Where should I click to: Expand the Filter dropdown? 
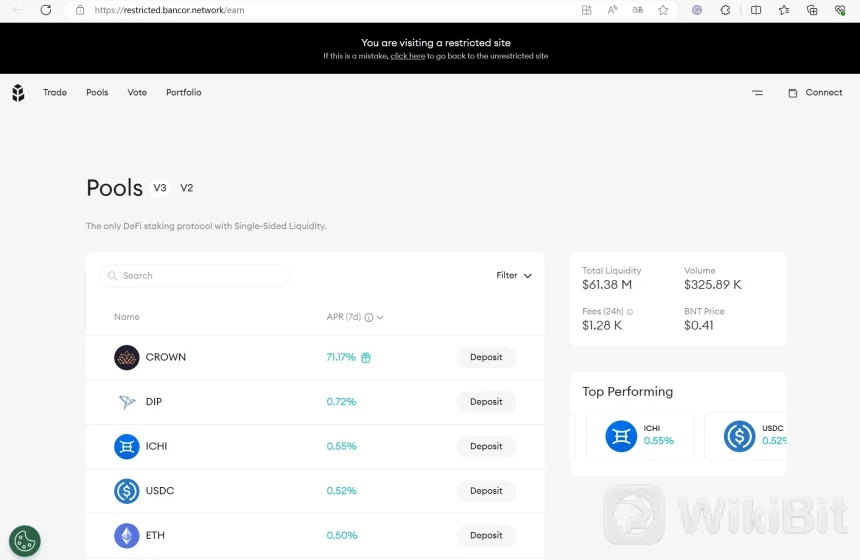[x=514, y=275]
